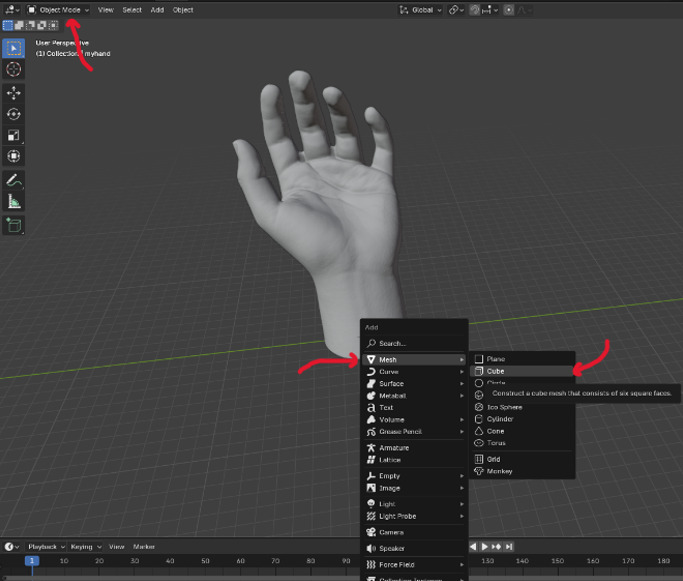683x581 pixels.
Task: Open snapping options dropdown
Action: tap(490, 10)
